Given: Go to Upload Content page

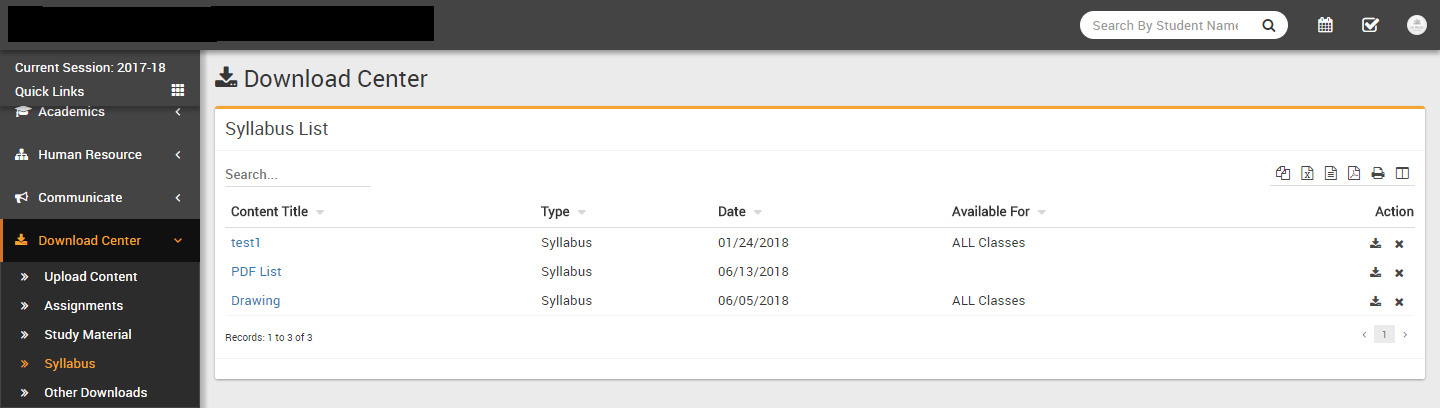Looking at the screenshot, I should [x=91, y=277].
